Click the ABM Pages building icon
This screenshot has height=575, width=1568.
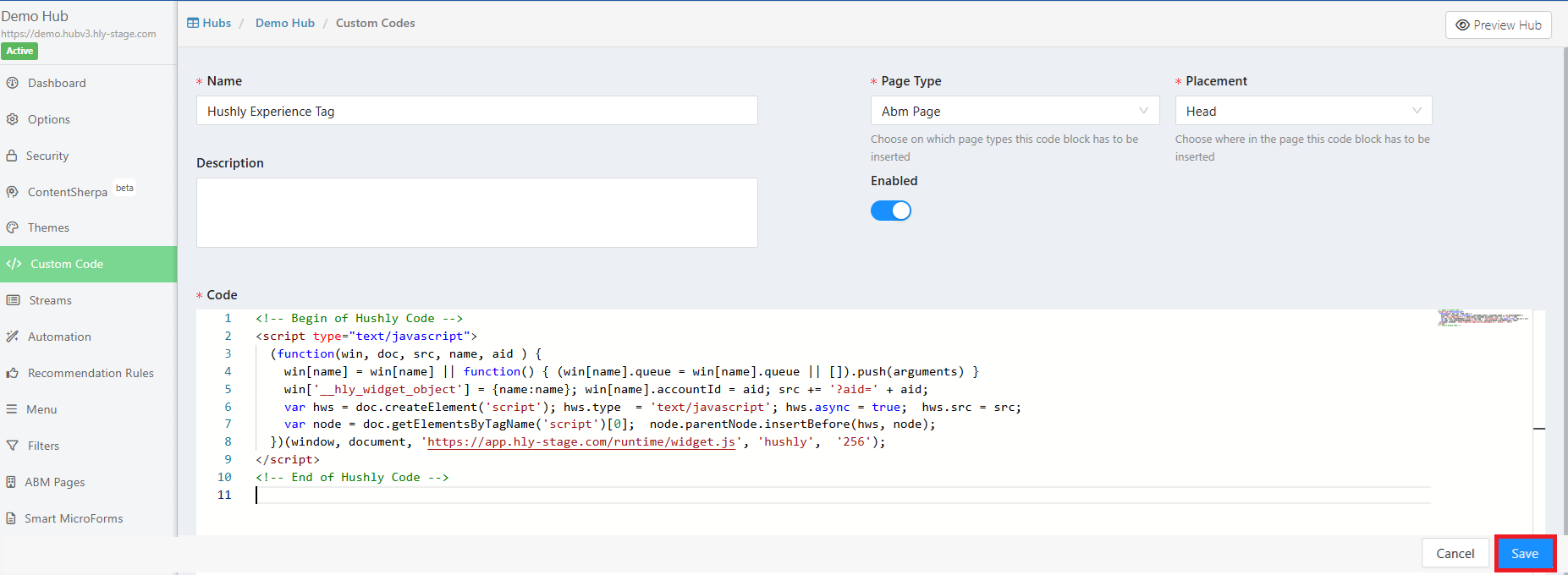coord(11,482)
